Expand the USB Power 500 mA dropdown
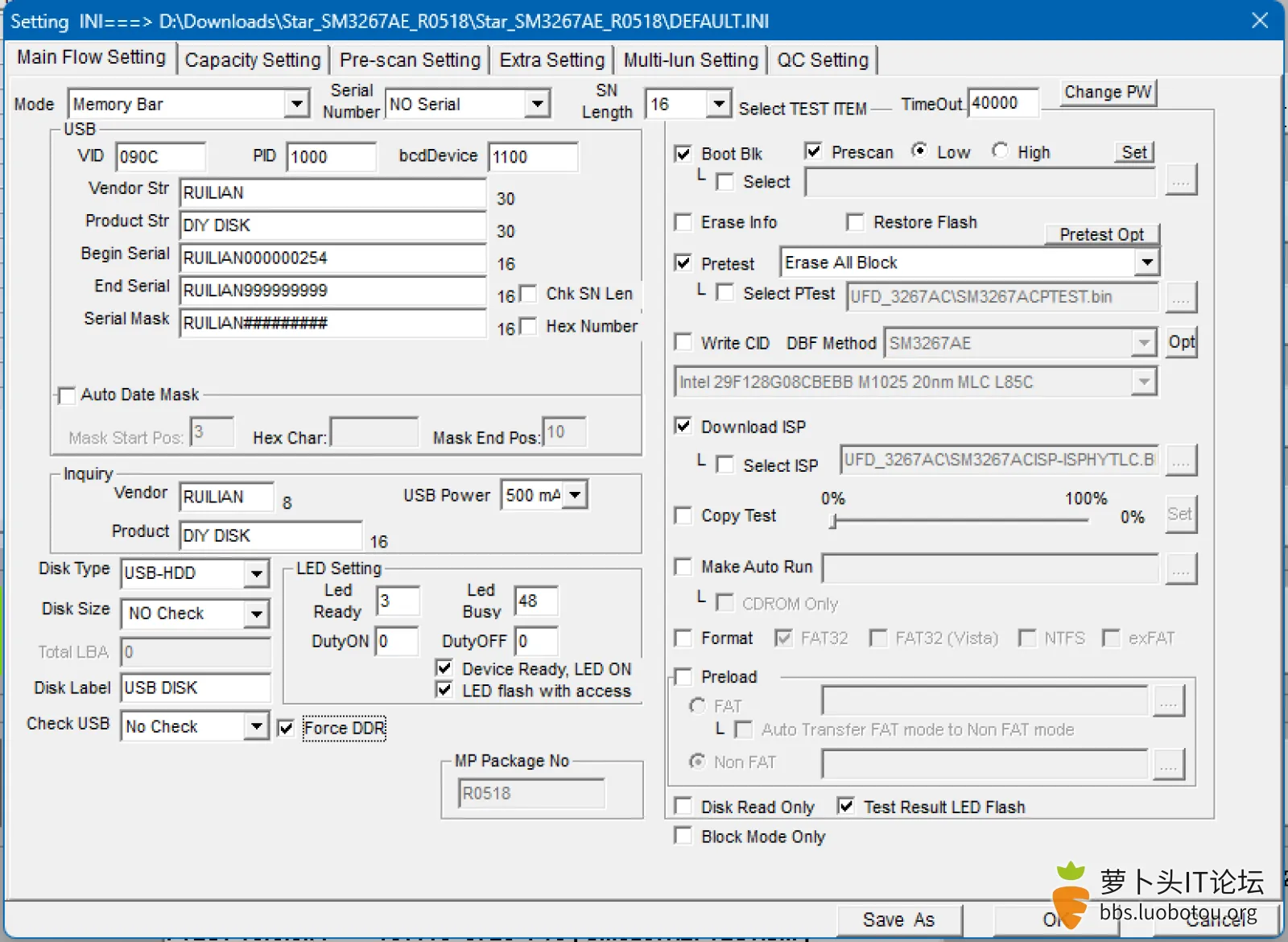1288x942 pixels. [575, 494]
